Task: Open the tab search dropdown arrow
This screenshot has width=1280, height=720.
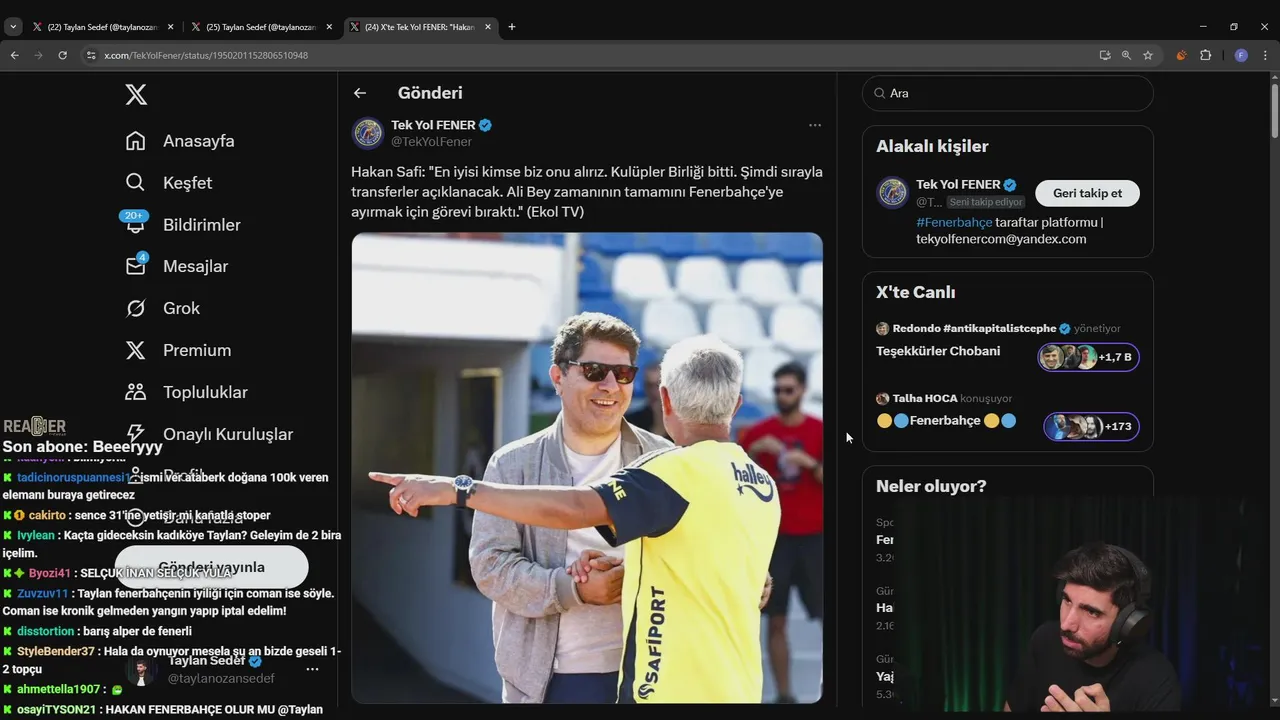Action: click(13, 27)
